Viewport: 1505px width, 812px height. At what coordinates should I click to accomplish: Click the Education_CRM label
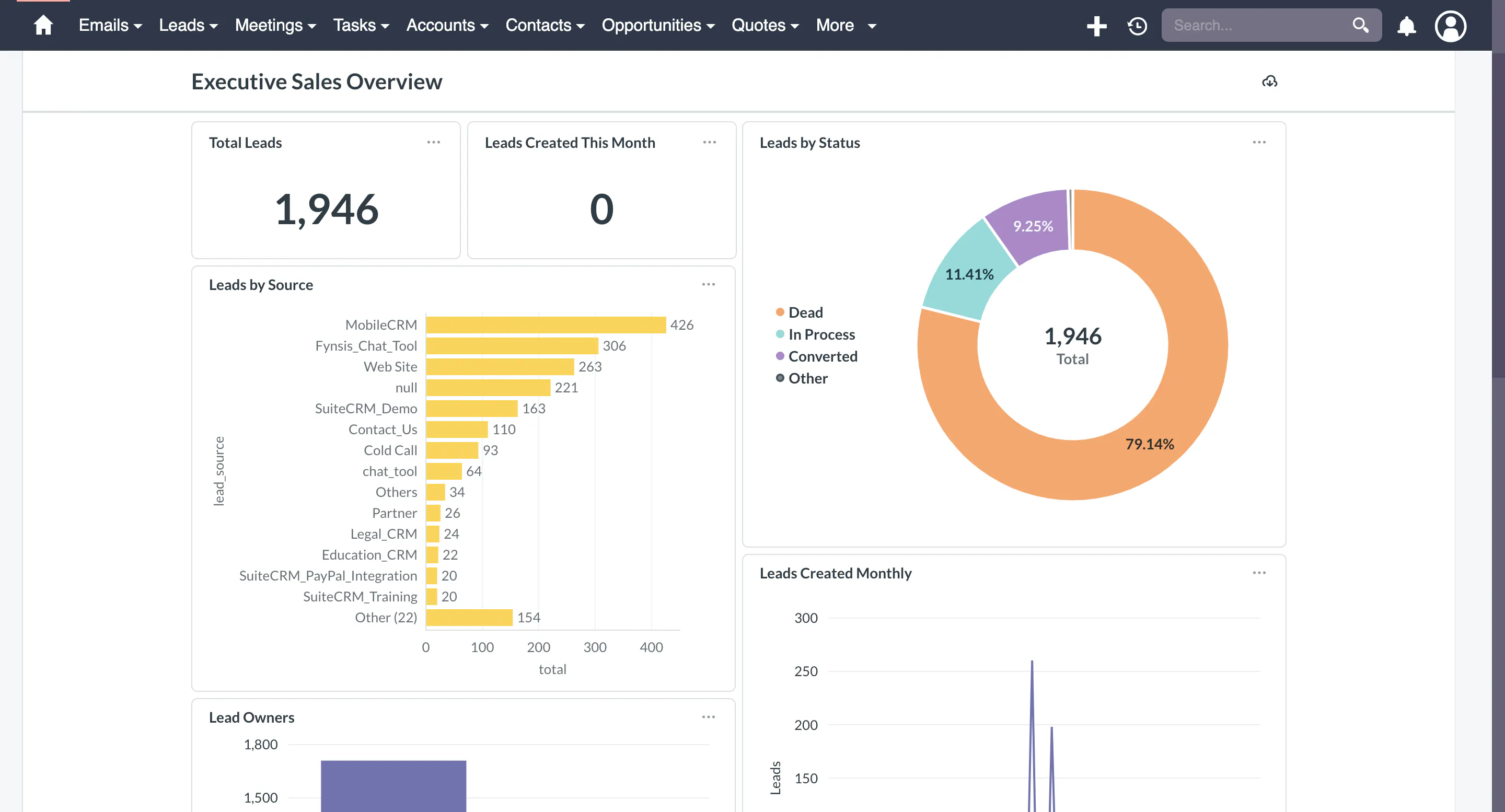pos(369,555)
